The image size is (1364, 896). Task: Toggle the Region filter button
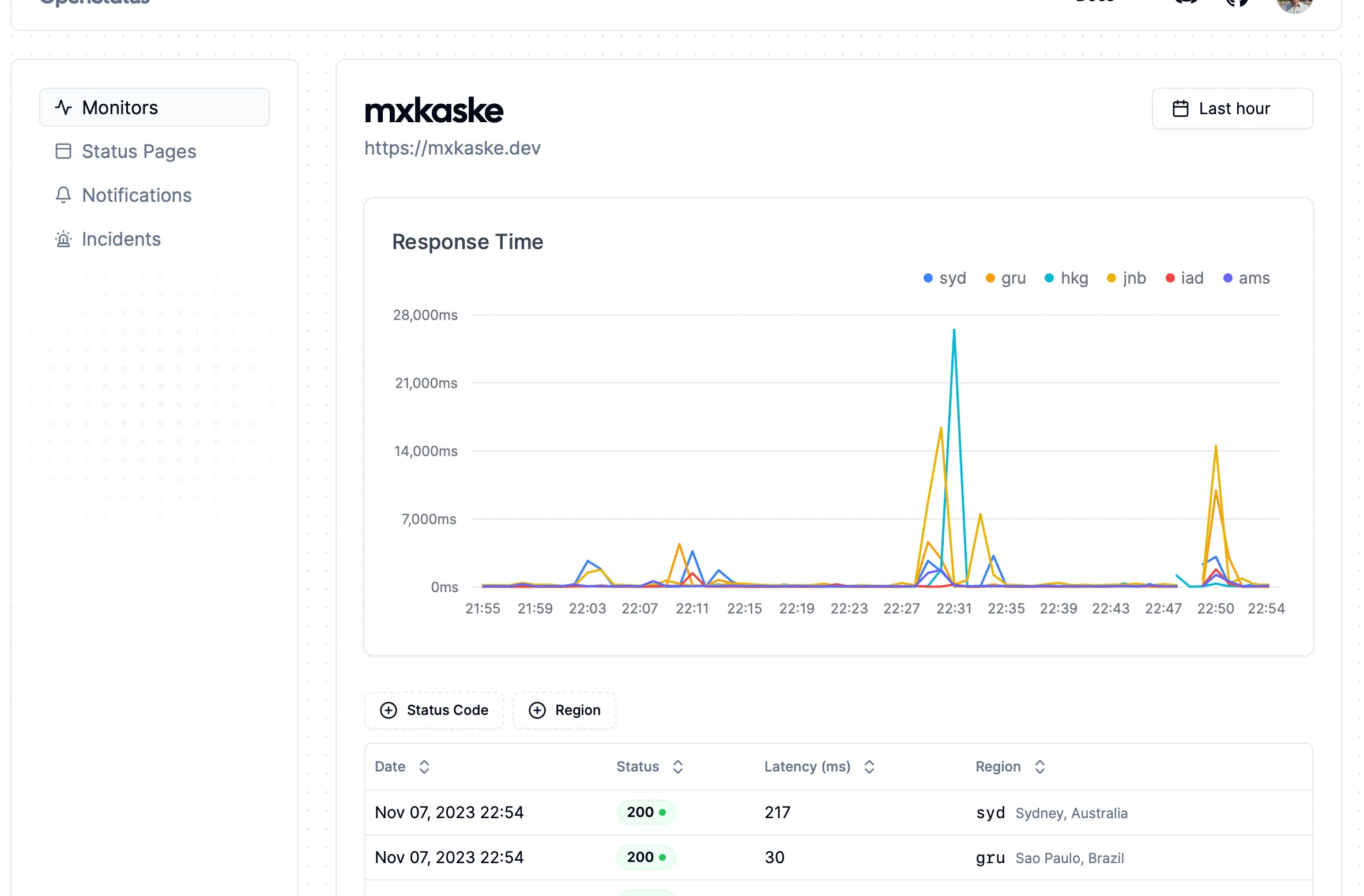(x=565, y=710)
